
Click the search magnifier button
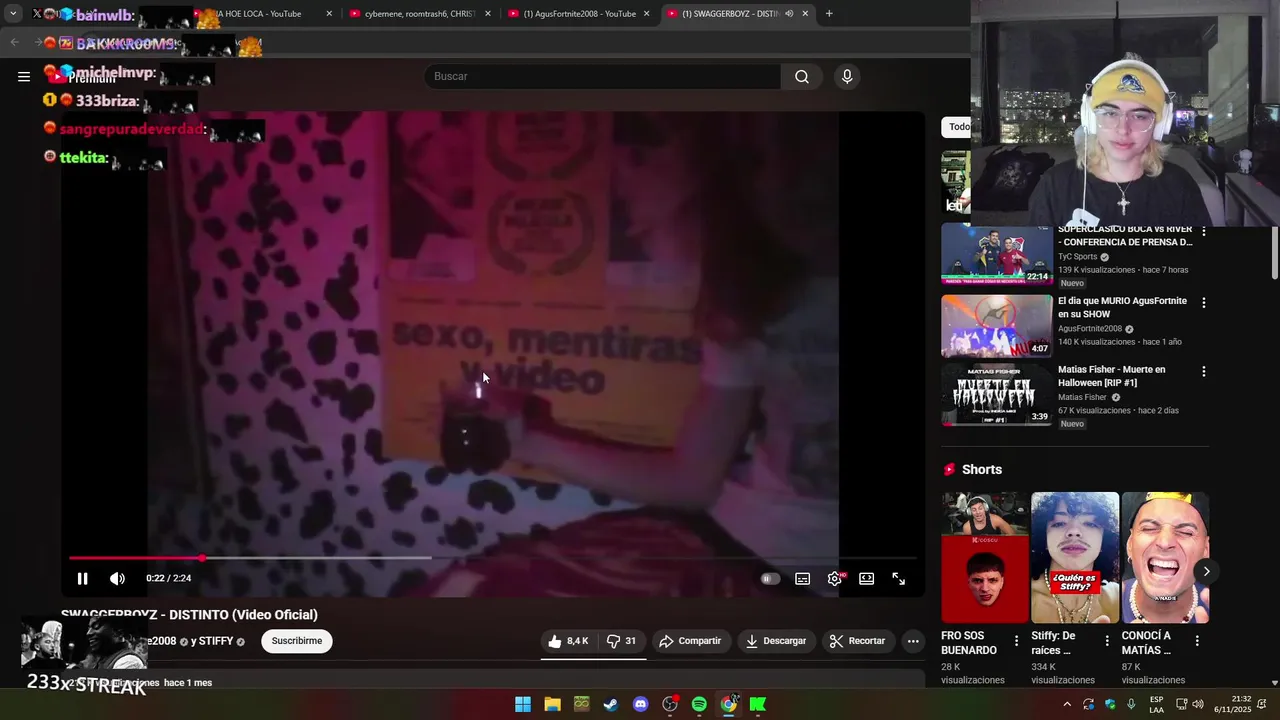tap(802, 76)
